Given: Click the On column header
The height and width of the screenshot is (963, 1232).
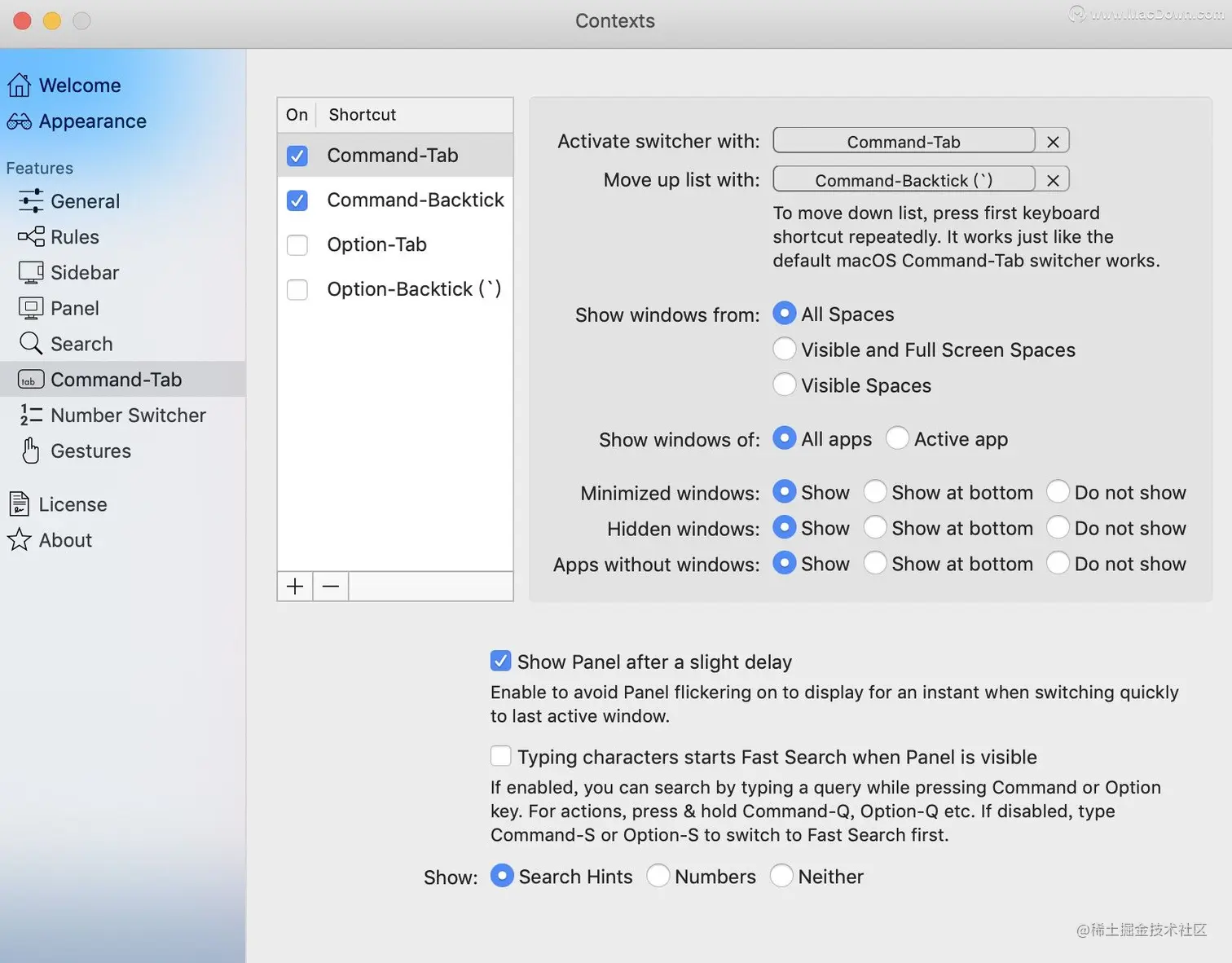Looking at the screenshot, I should click(297, 115).
